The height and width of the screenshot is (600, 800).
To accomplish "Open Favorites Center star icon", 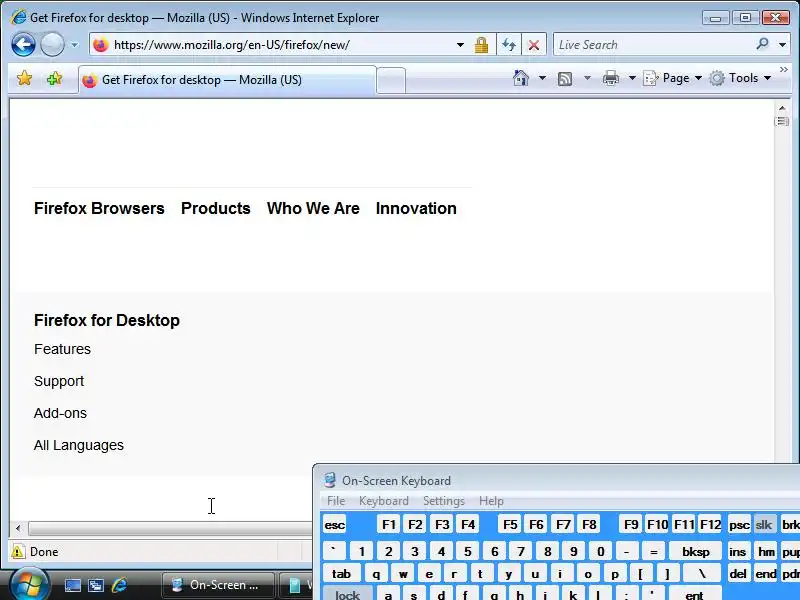I will click(x=24, y=79).
